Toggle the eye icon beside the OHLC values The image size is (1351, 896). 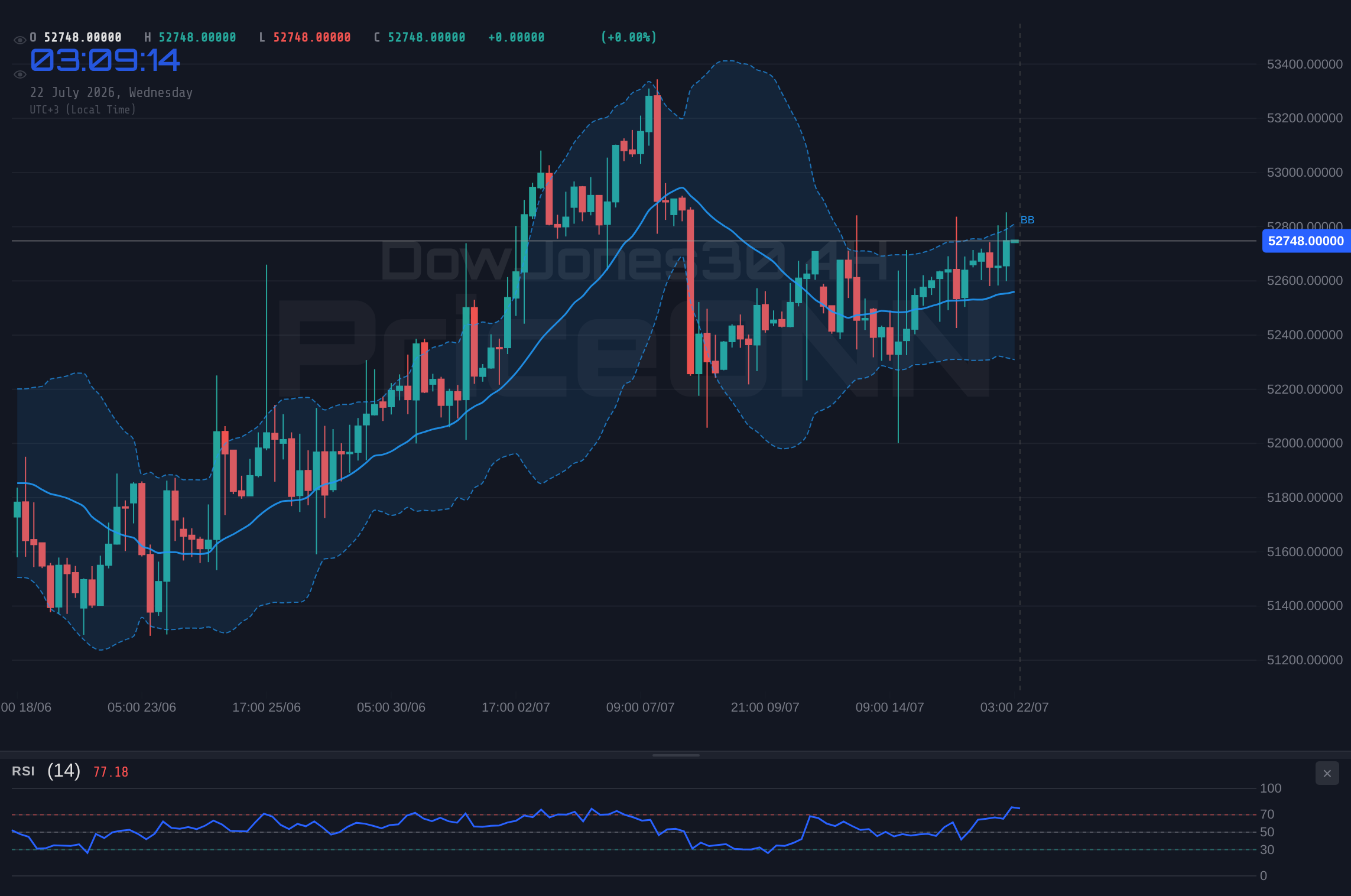20,40
